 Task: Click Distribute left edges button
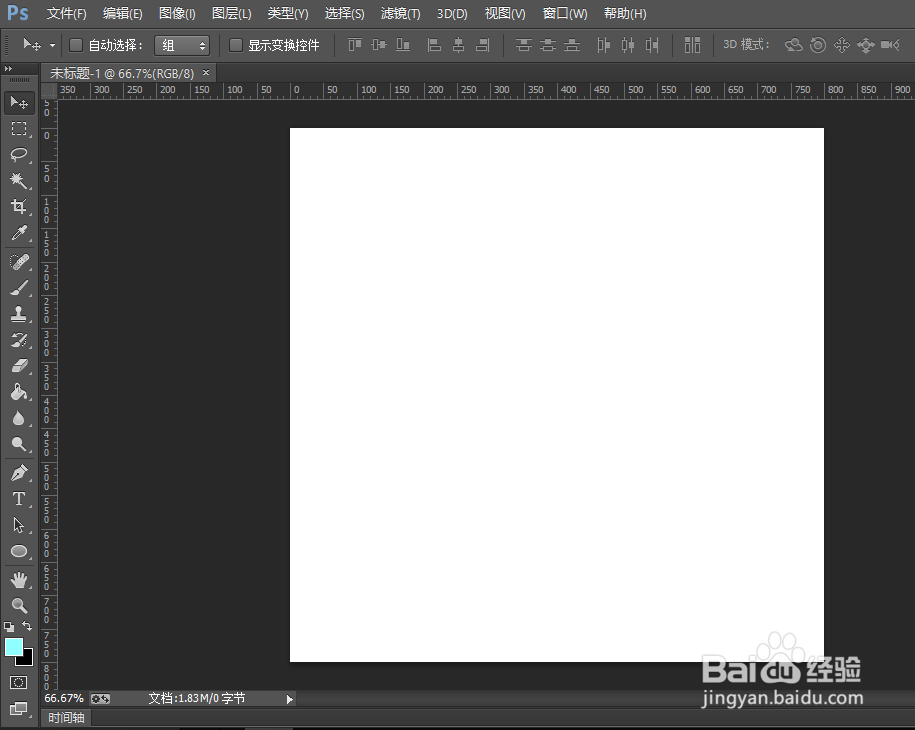603,45
